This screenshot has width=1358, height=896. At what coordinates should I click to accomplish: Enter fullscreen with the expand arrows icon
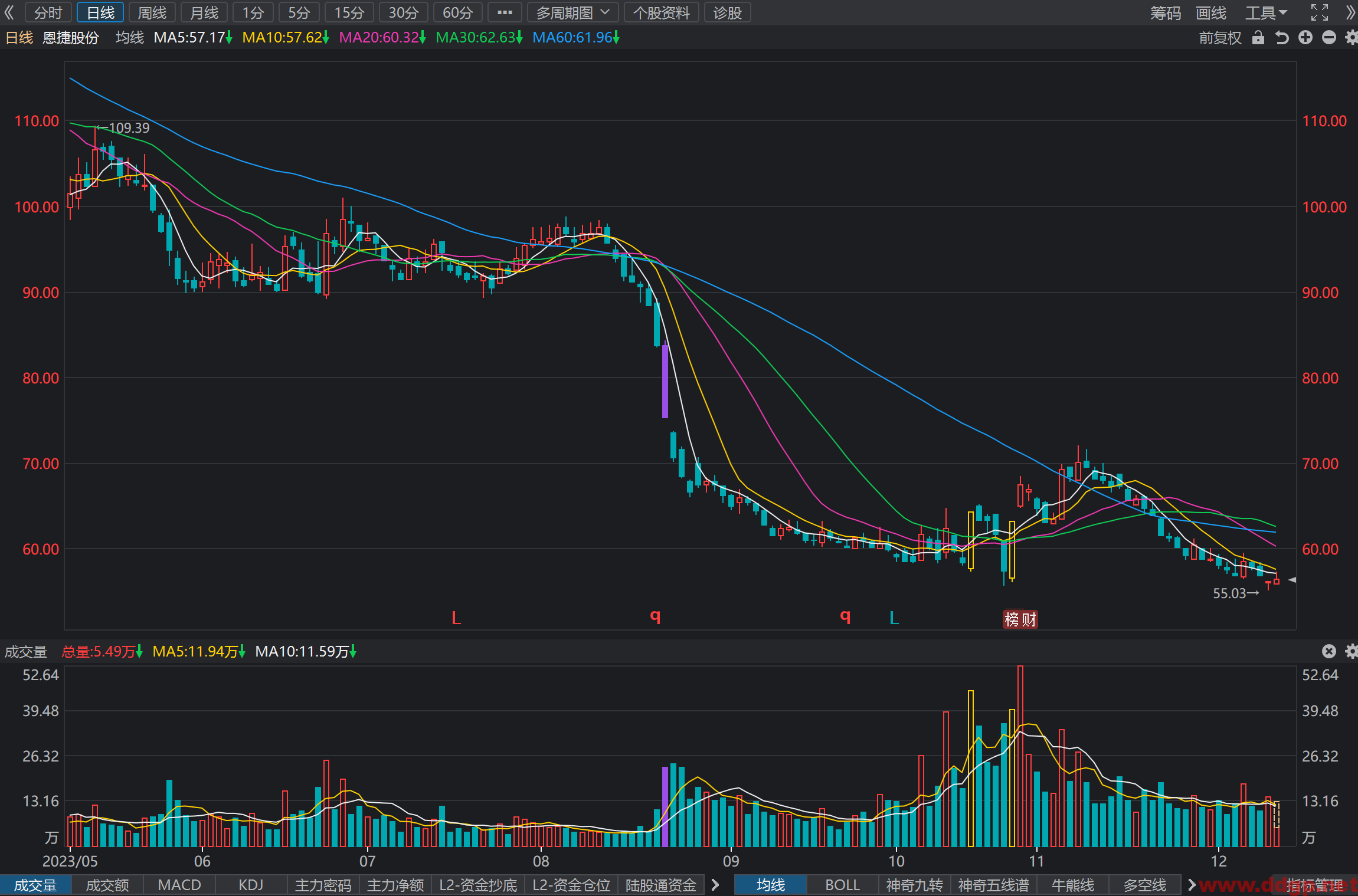pos(1320,12)
